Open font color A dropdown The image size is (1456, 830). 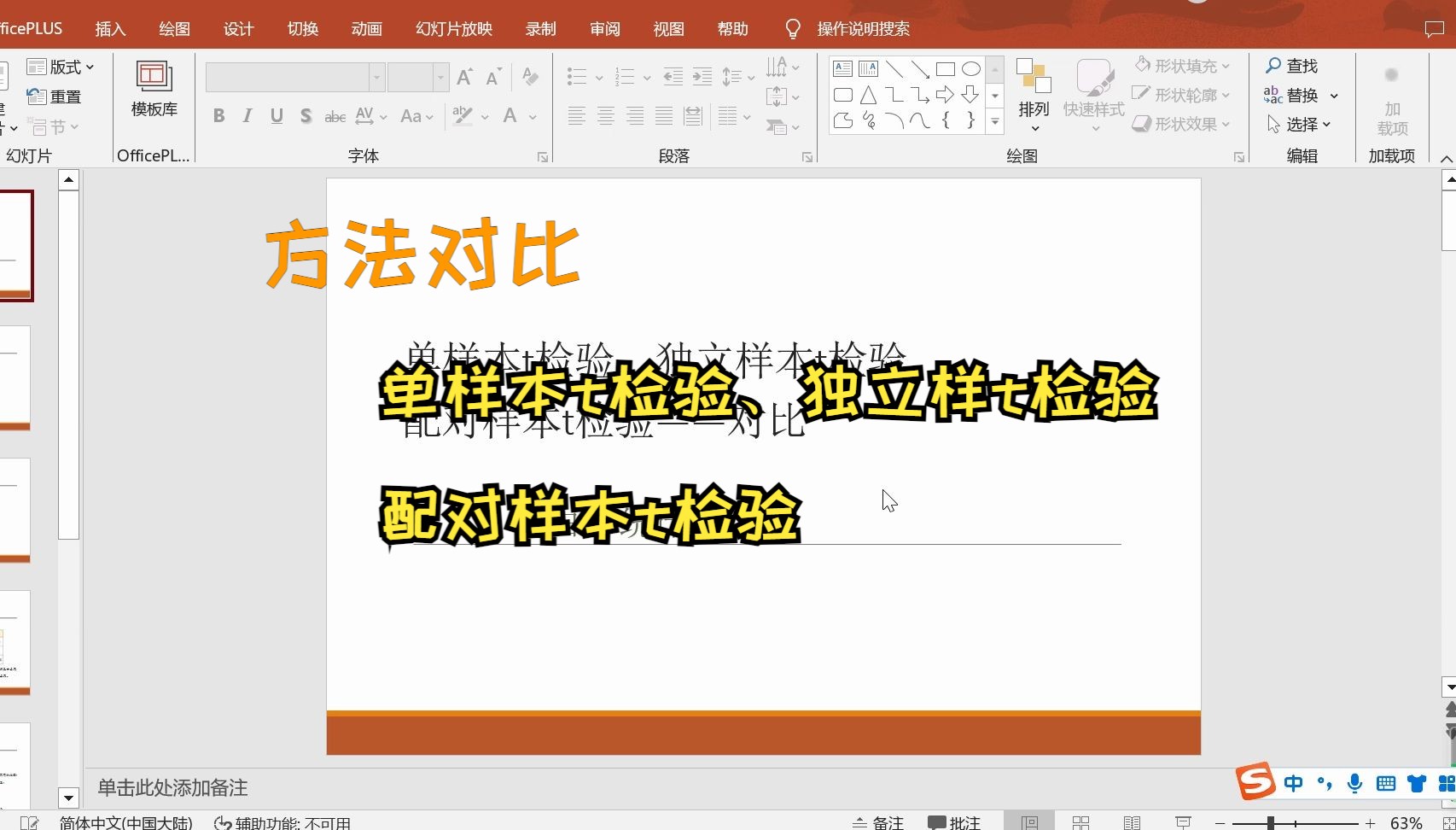533,116
